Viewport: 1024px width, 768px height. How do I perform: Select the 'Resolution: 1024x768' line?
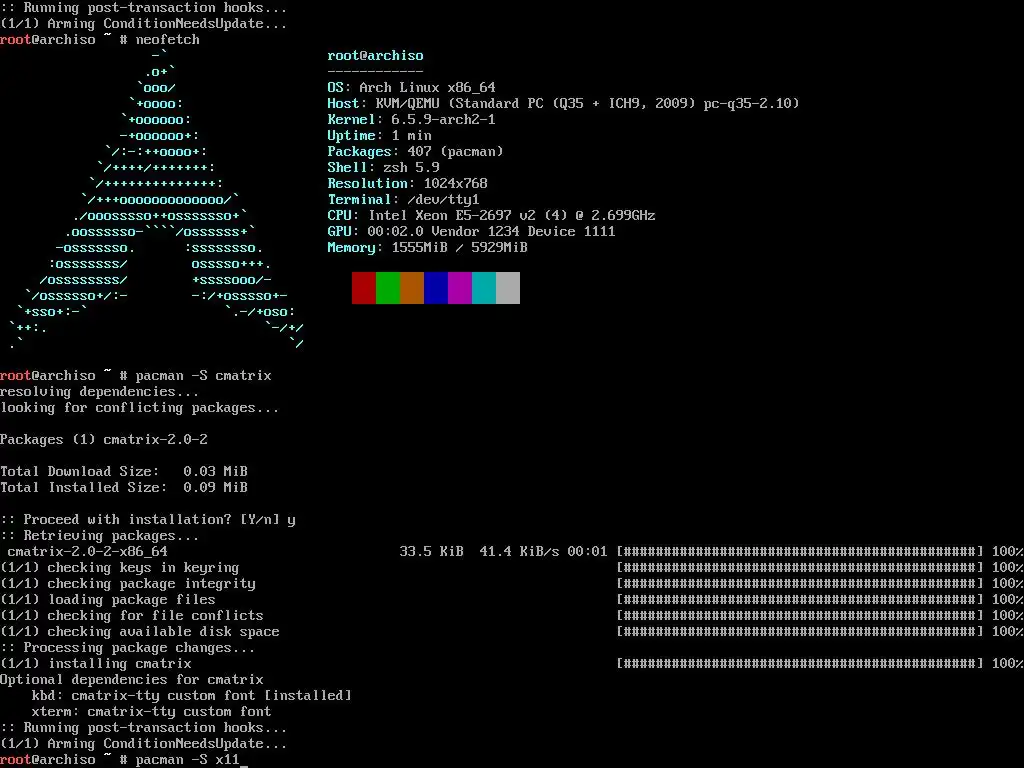pyautogui.click(x=408, y=184)
